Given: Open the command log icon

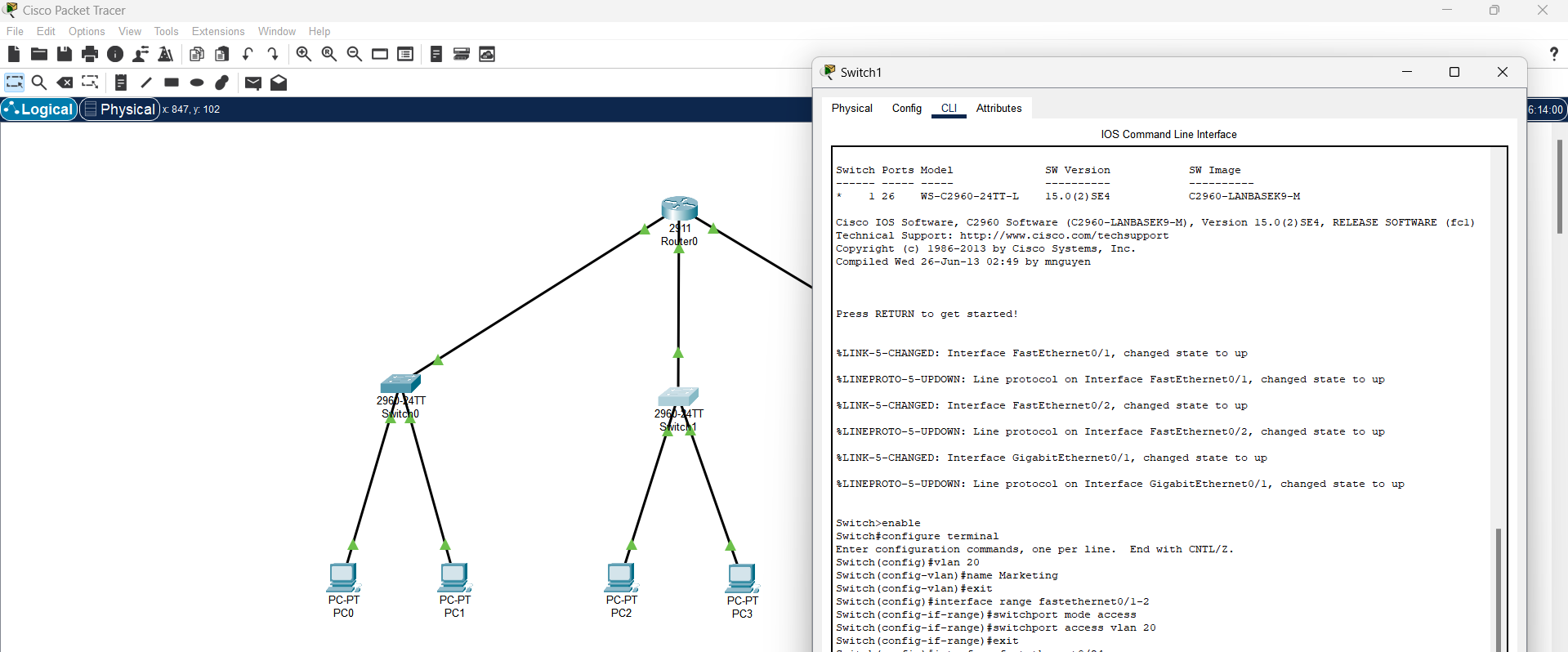Looking at the screenshot, I should point(436,54).
